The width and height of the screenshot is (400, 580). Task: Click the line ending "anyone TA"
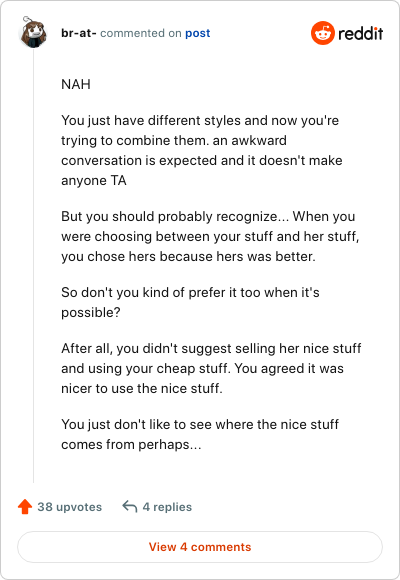pos(94,181)
